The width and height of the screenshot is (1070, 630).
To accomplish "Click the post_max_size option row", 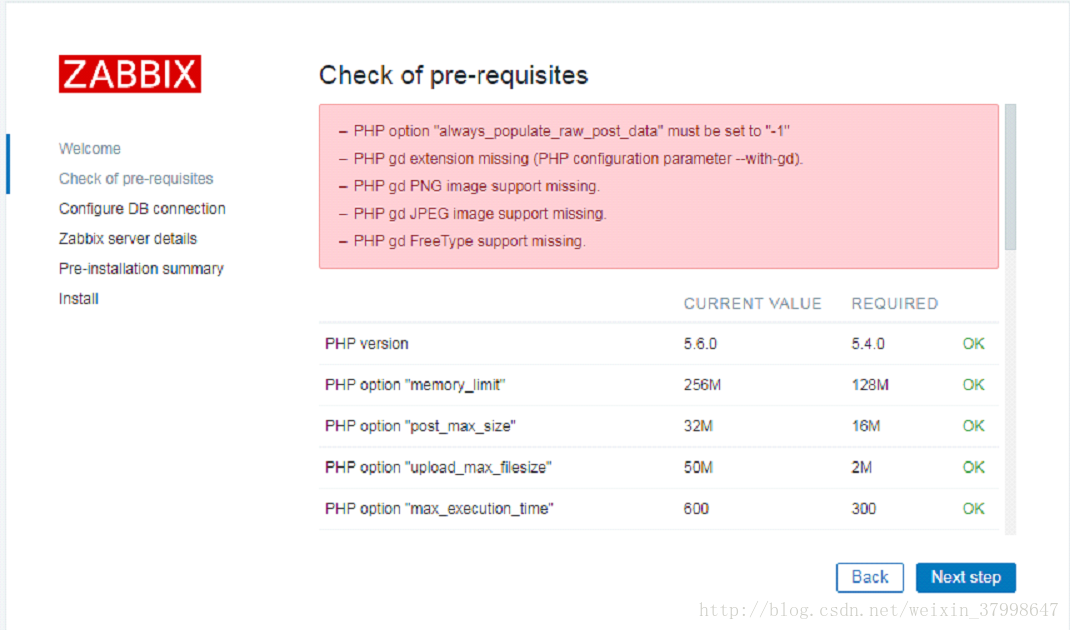I will pyautogui.click(x=659, y=426).
